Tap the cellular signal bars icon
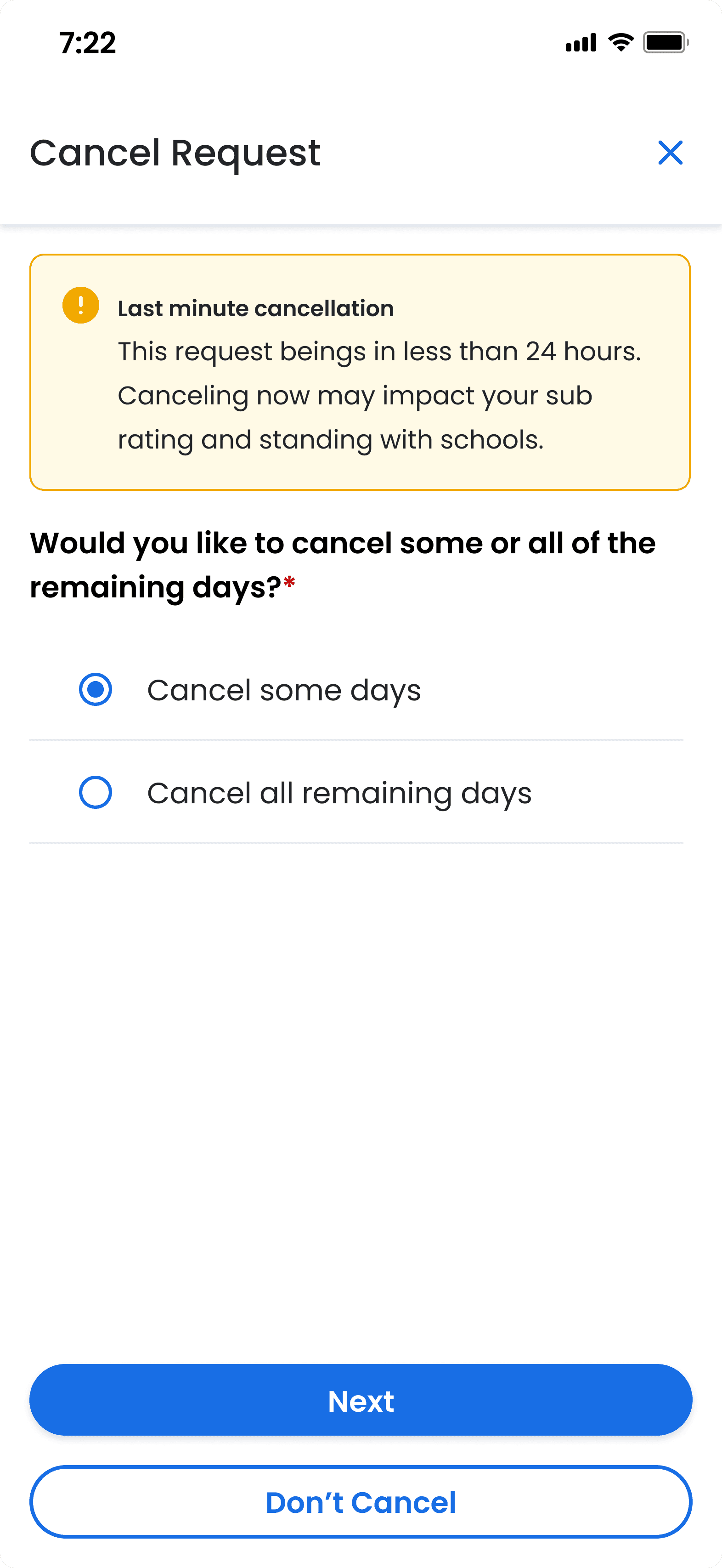 pos(581,43)
